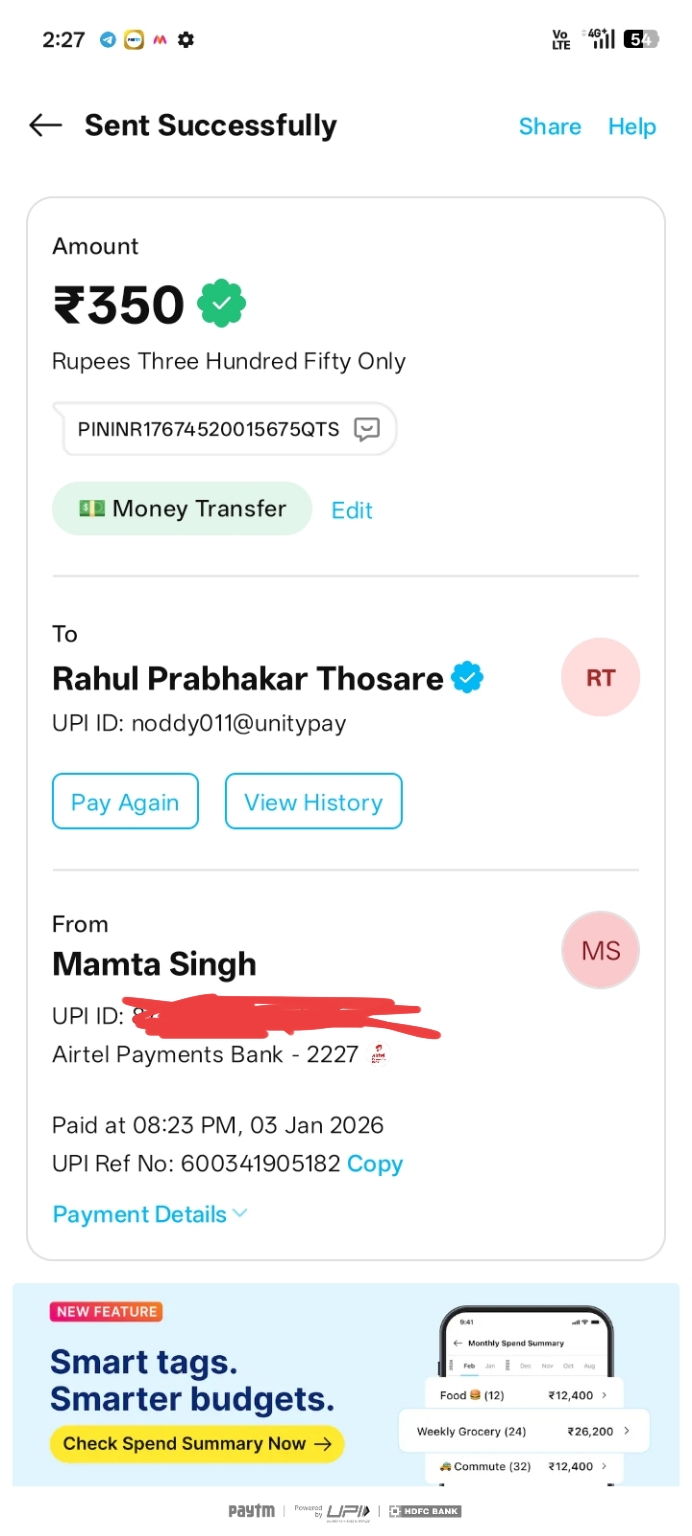Tap the Airtel Payments Bank logo icon
Viewport: 692px width, 1536px height.
click(378, 1054)
